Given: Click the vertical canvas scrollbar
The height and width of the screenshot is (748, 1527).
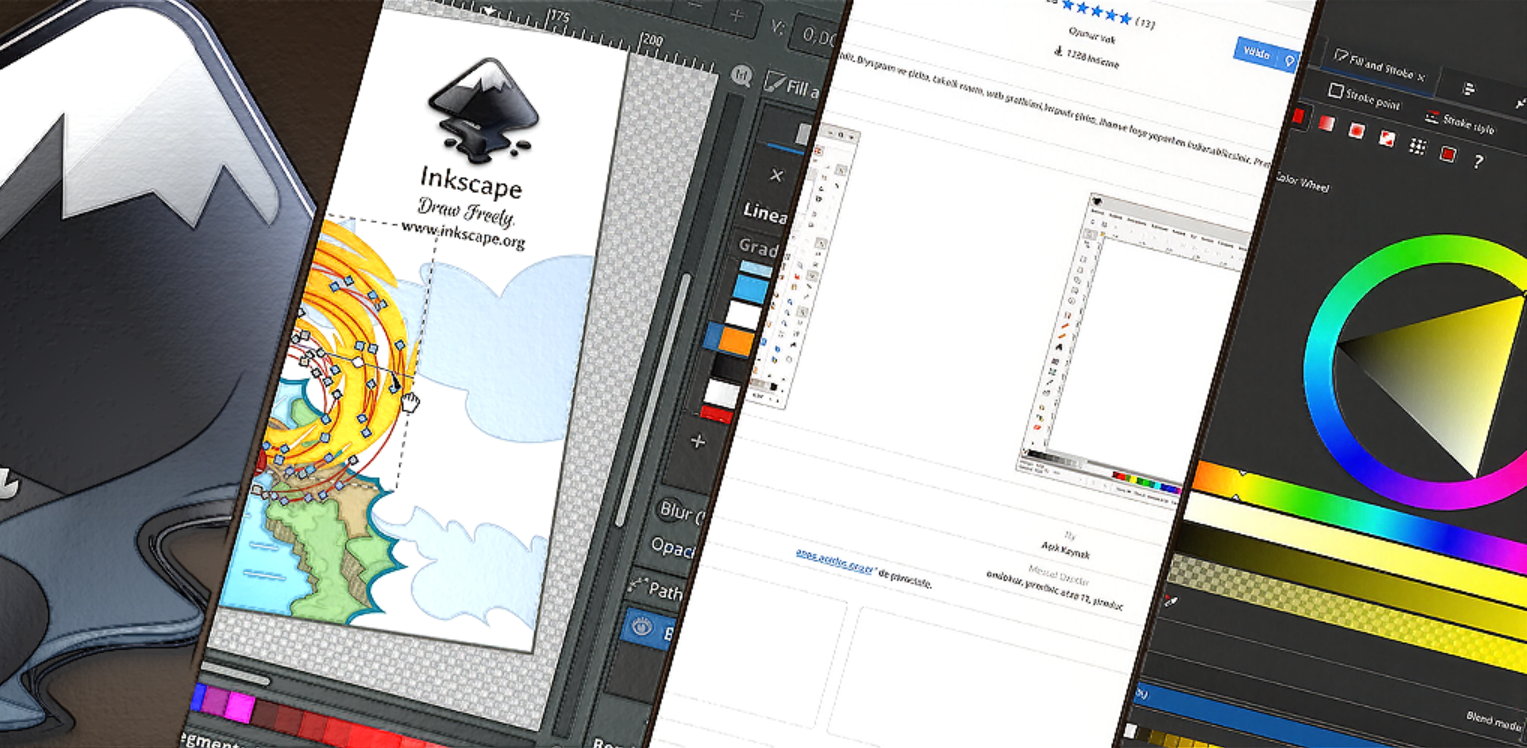Looking at the screenshot, I should click(654, 400).
